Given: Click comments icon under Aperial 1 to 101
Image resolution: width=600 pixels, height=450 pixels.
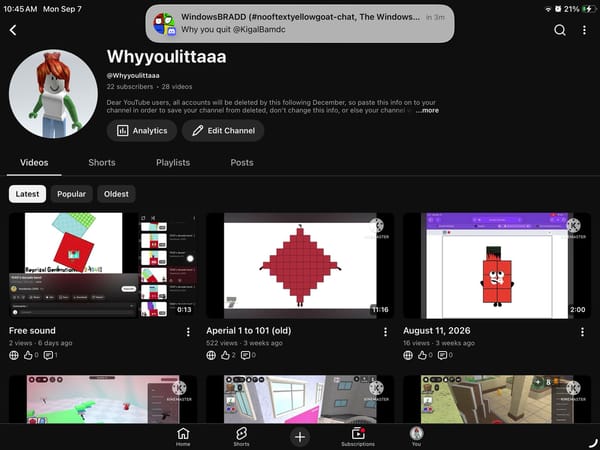Looking at the screenshot, I should (245, 355).
